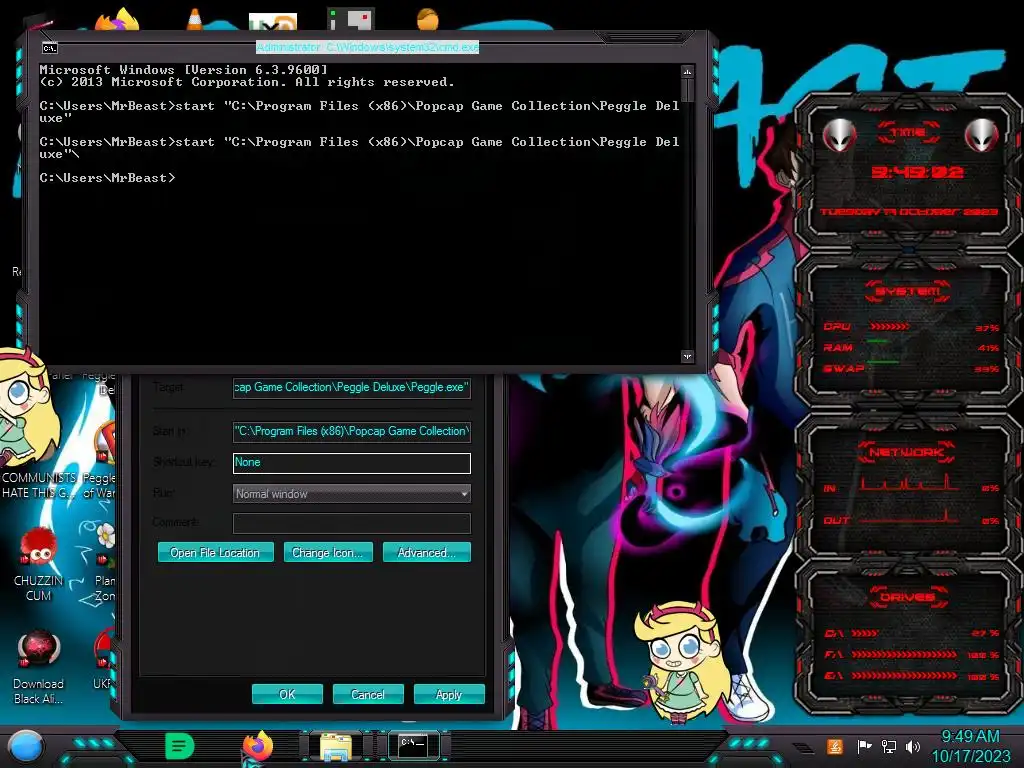
Task: Click the C:\ drive bar in Drives widget
Action: click(x=864, y=633)
